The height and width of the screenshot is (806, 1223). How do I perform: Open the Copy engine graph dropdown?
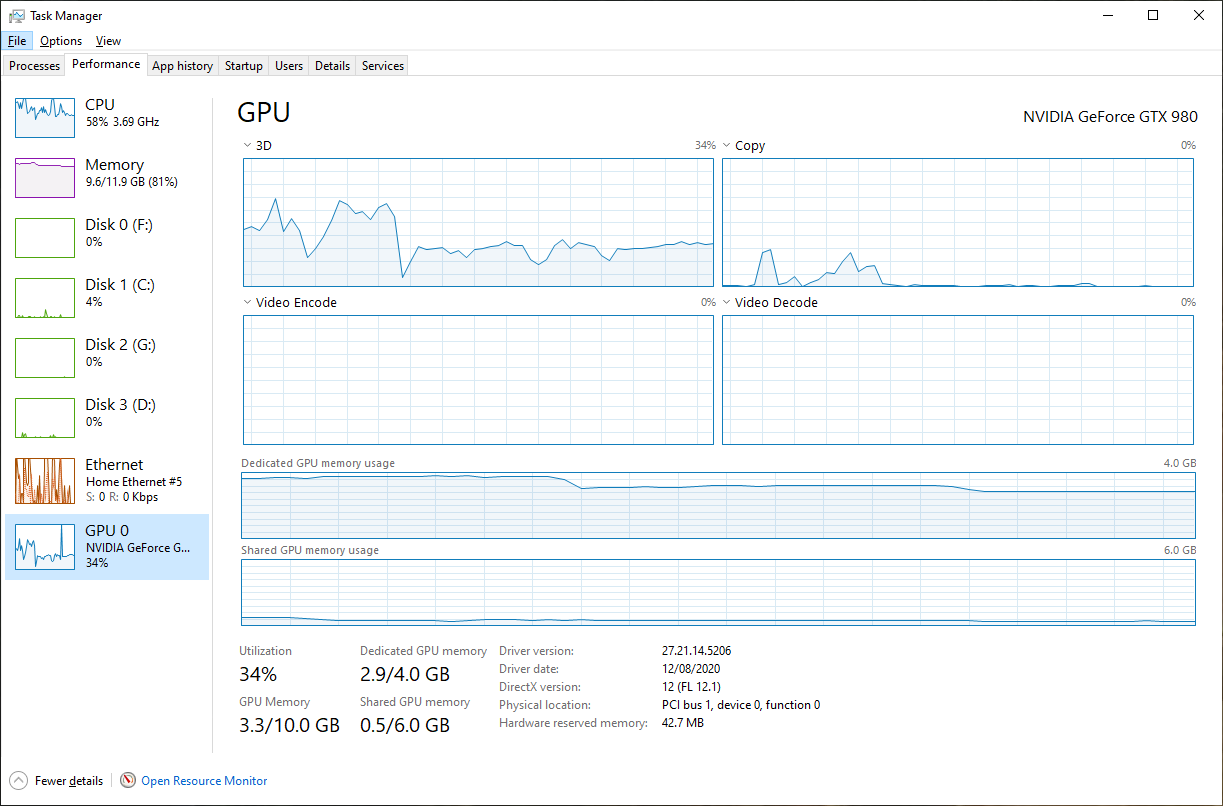[727, 146]
